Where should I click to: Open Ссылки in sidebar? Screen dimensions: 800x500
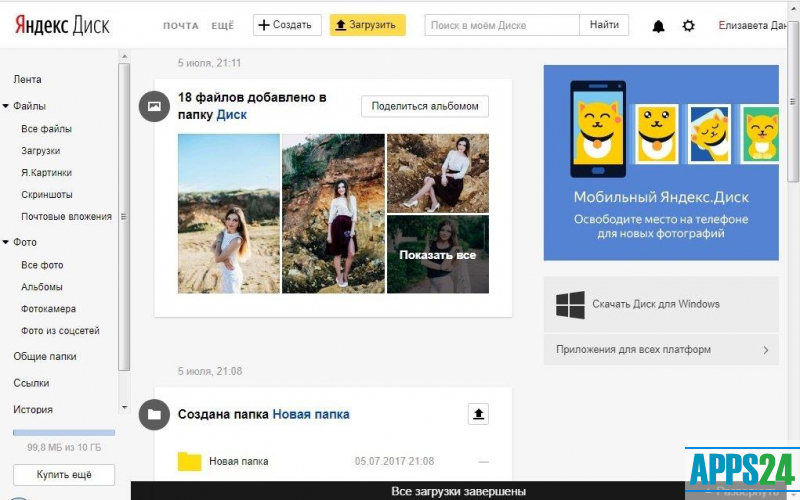click(x=32, y=383)
